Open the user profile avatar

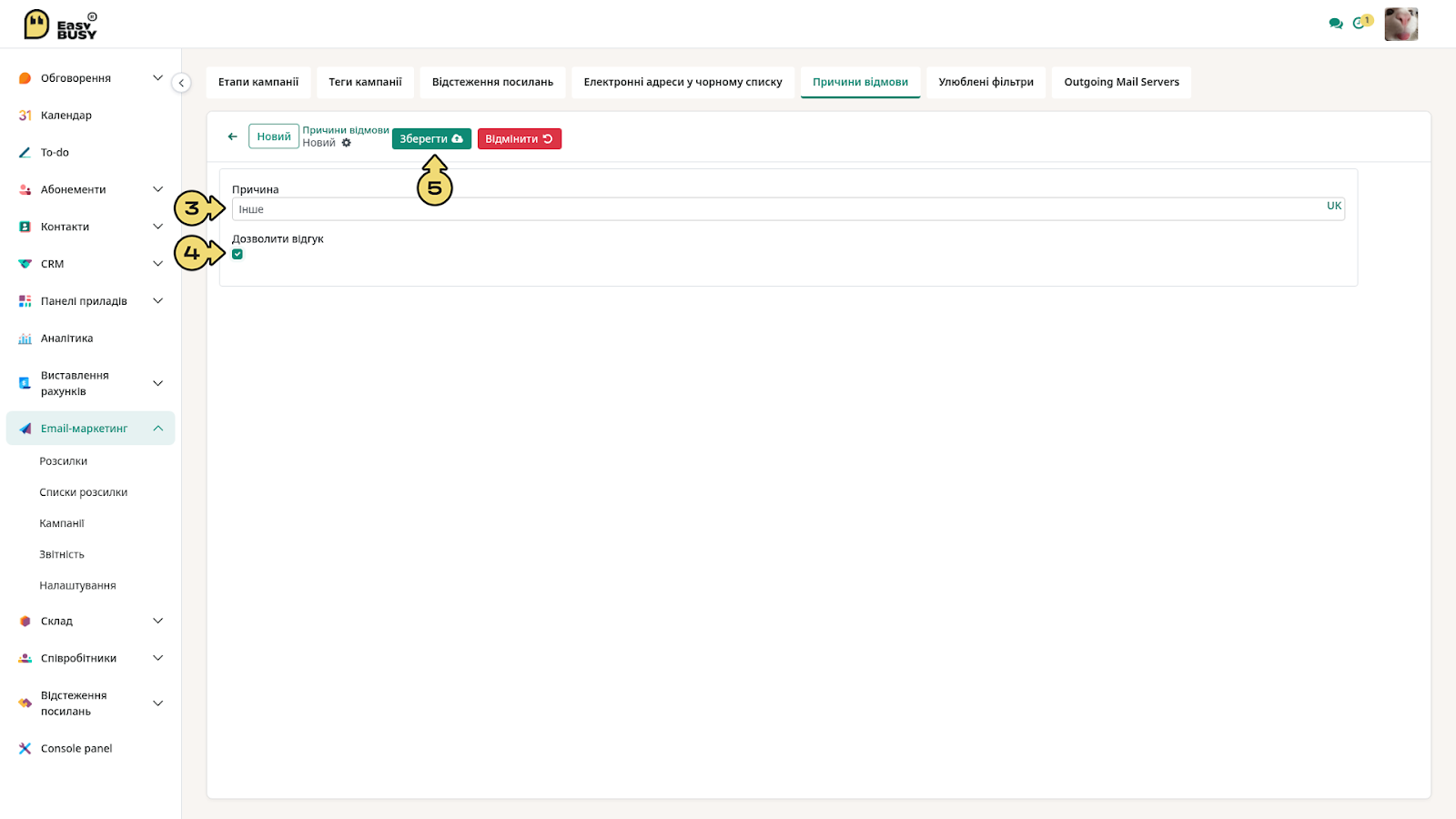(1400, 25)
